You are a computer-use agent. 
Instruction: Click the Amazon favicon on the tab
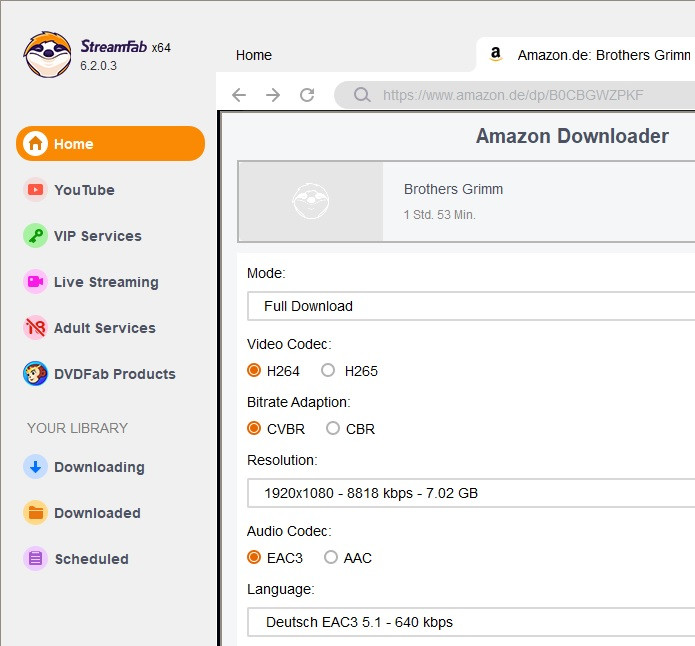(496, 54)
